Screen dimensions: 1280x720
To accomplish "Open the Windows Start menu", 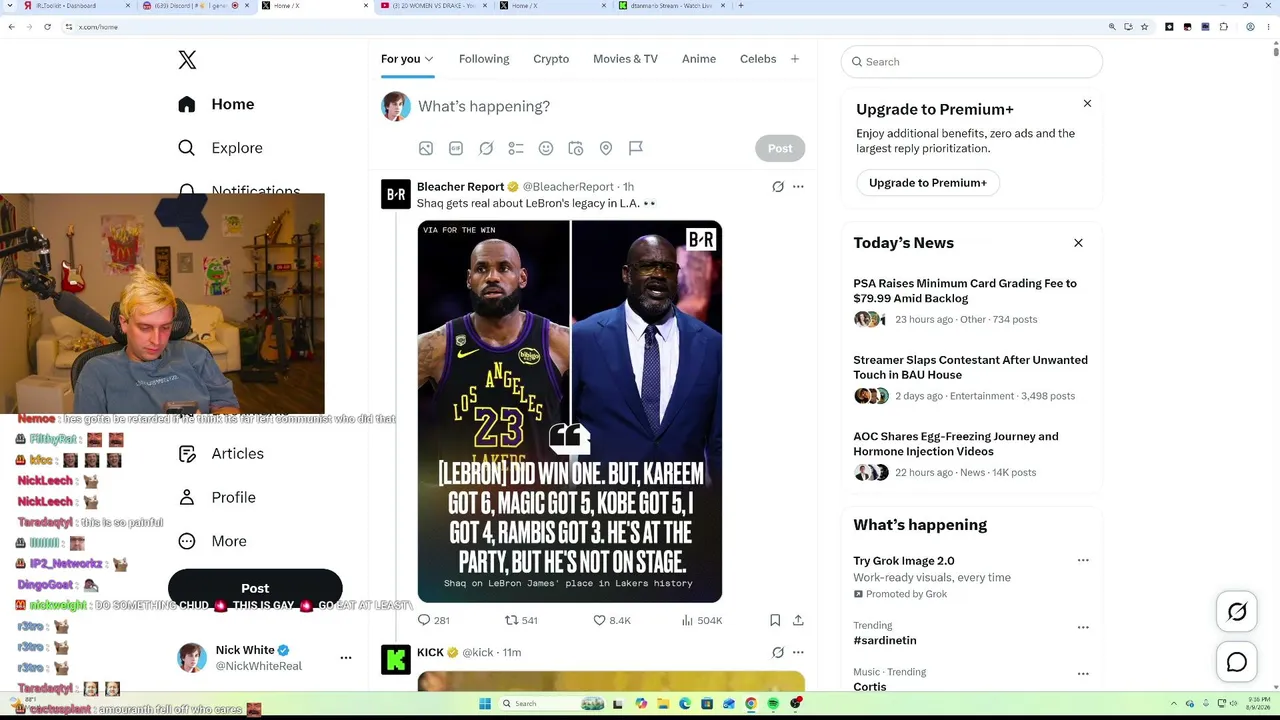I will click(485, 704).
